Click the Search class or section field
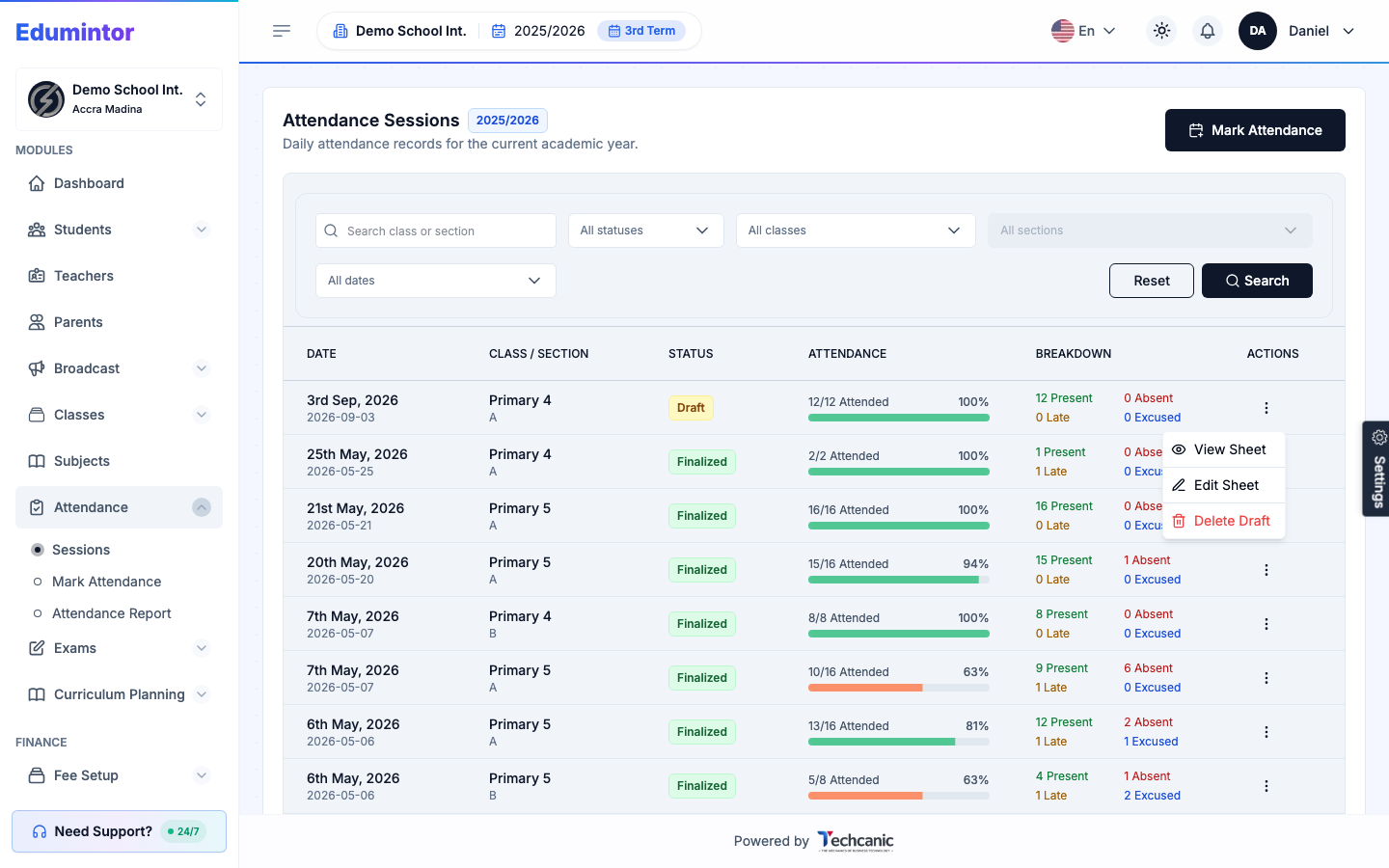 point(436,231)
